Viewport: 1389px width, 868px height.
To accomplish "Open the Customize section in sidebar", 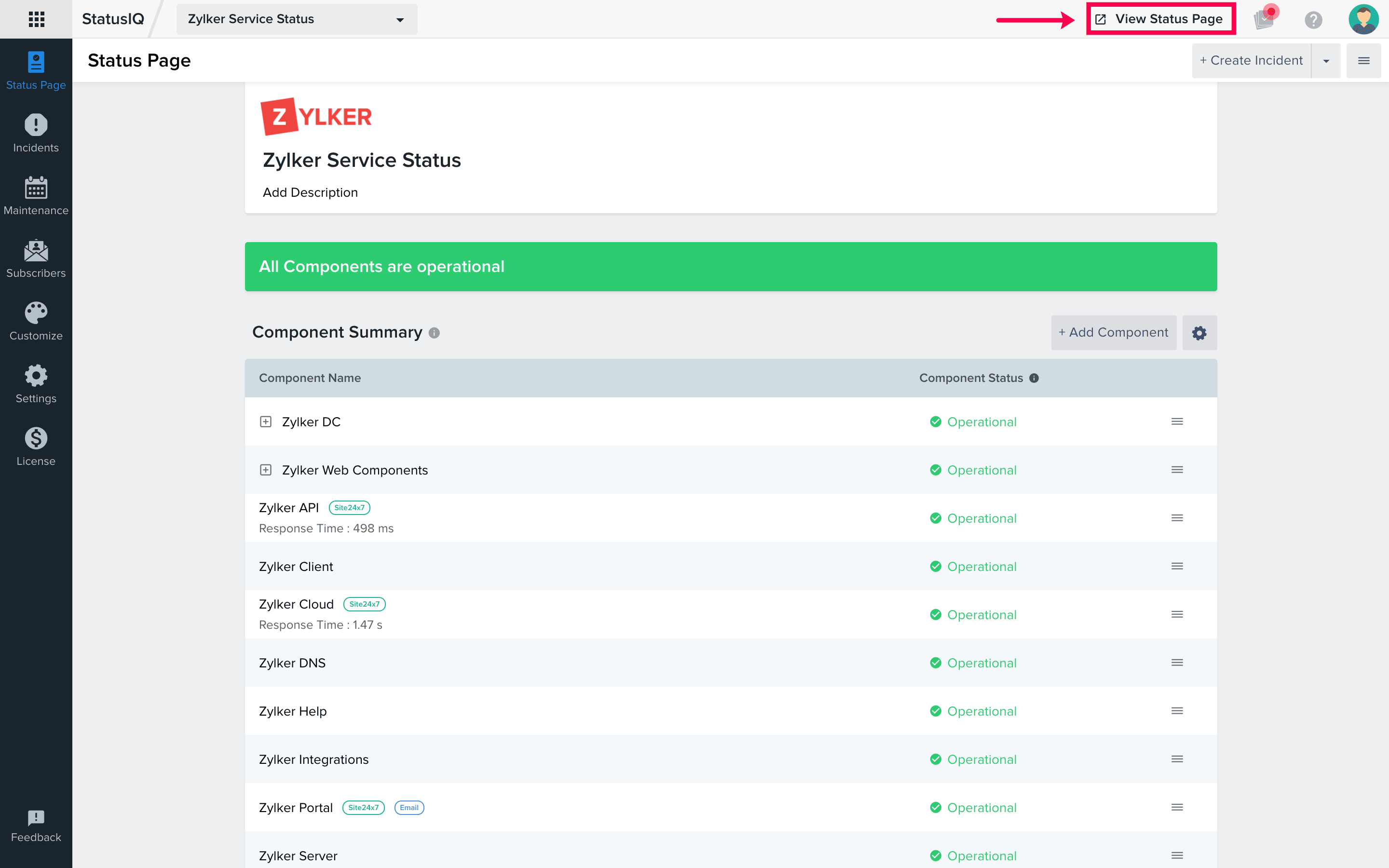I will (36, 320).
